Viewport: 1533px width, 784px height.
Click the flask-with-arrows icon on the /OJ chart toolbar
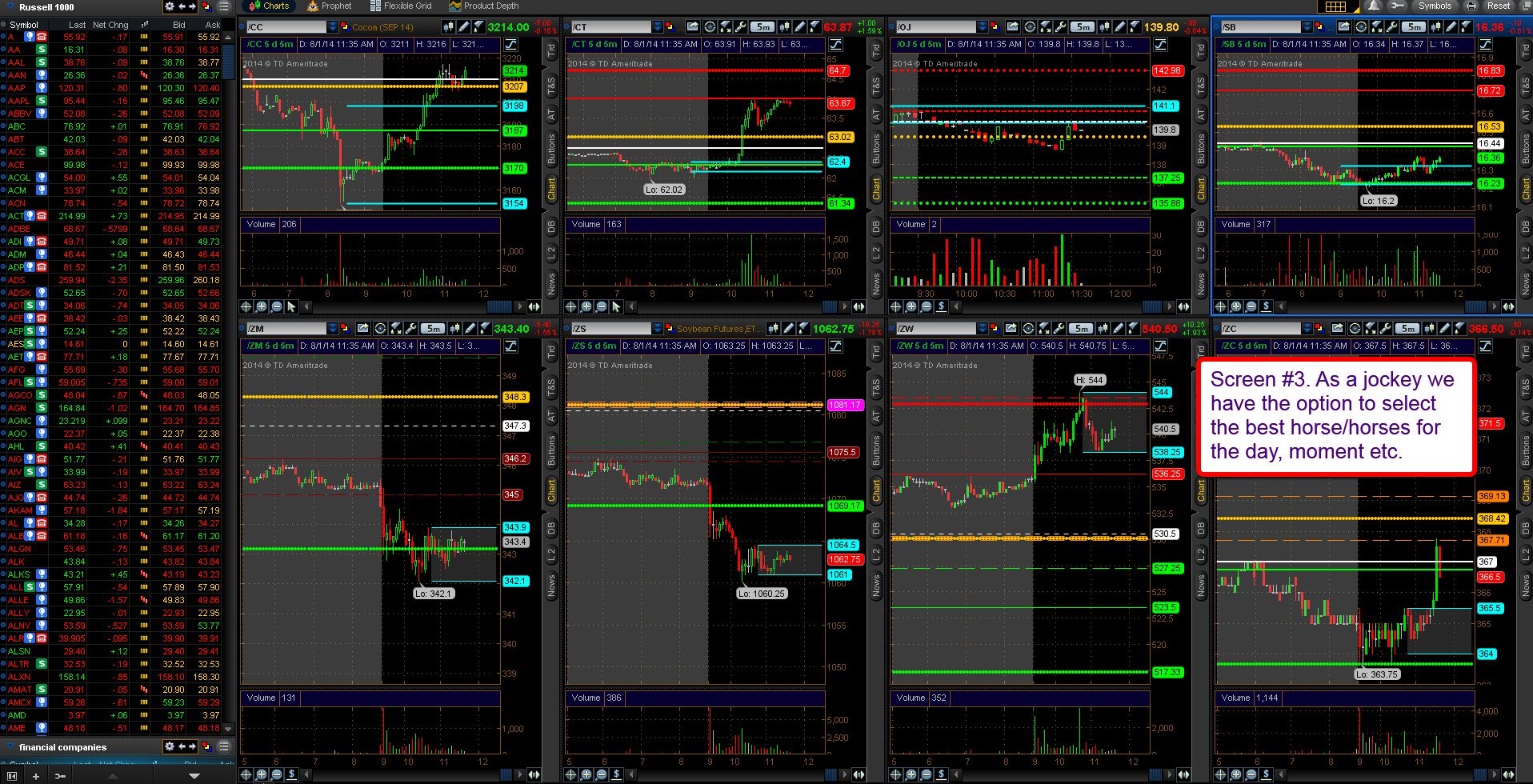(1046, 27)
